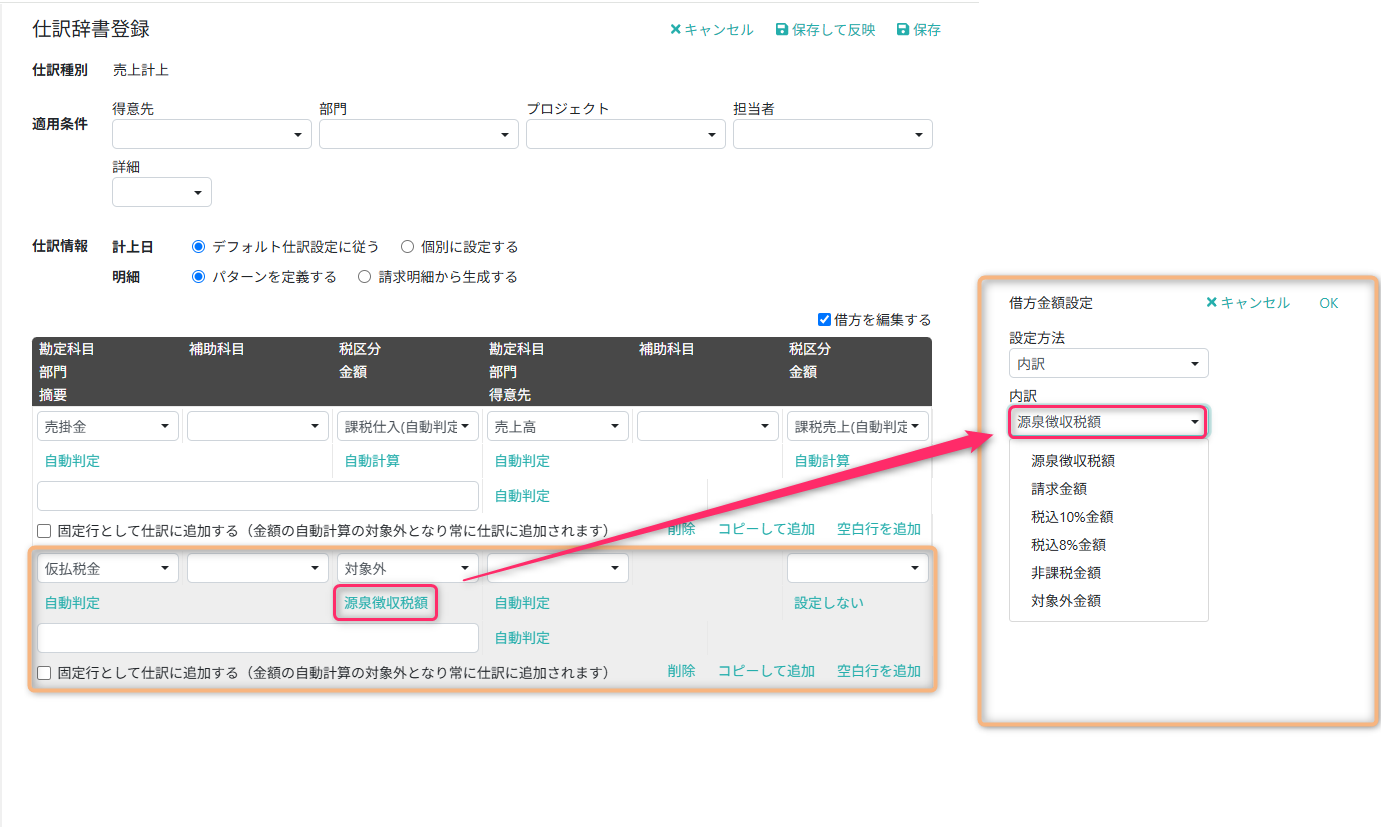
Task: Open the 仮払税金 account dropdown
Action: point(108,568)
